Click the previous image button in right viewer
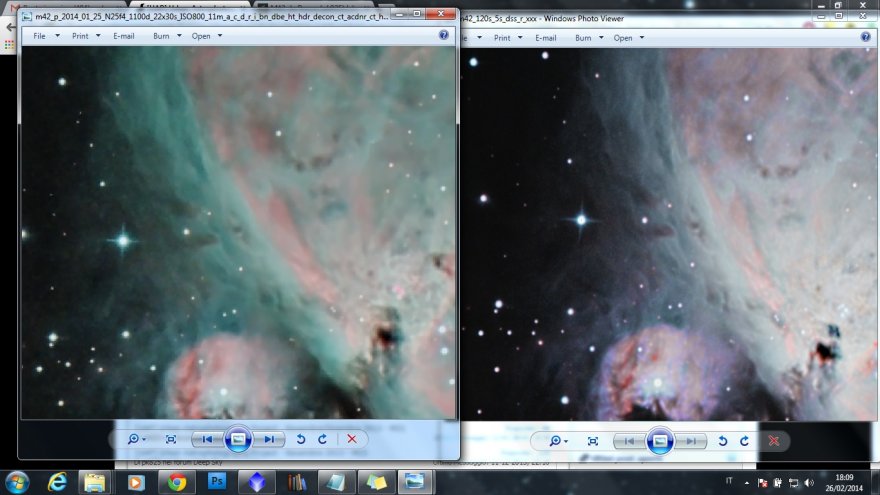The width and height of the screenshot is (880, 495). 629,441
